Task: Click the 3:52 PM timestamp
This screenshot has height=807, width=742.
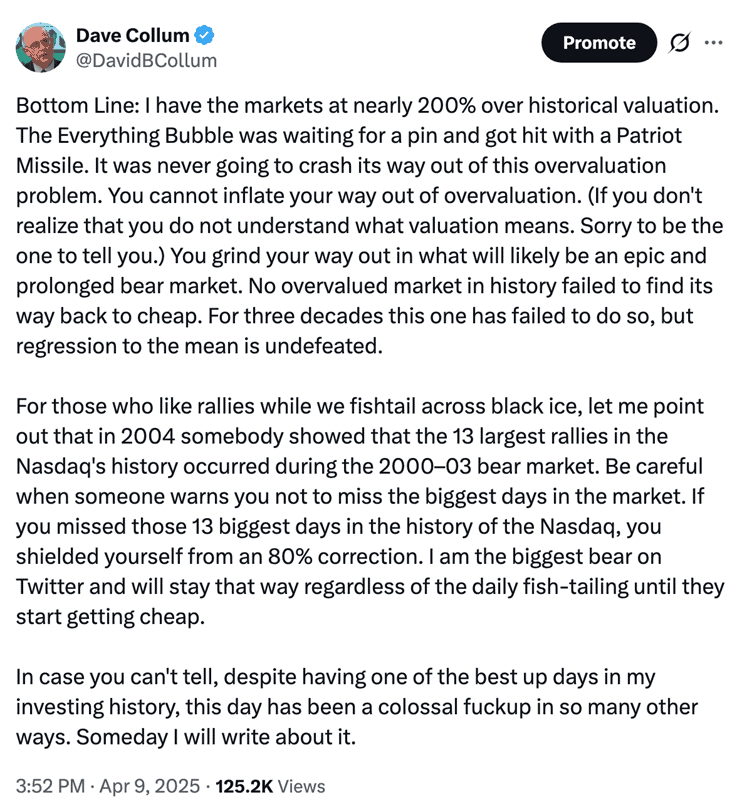Action: pos(50,785)
